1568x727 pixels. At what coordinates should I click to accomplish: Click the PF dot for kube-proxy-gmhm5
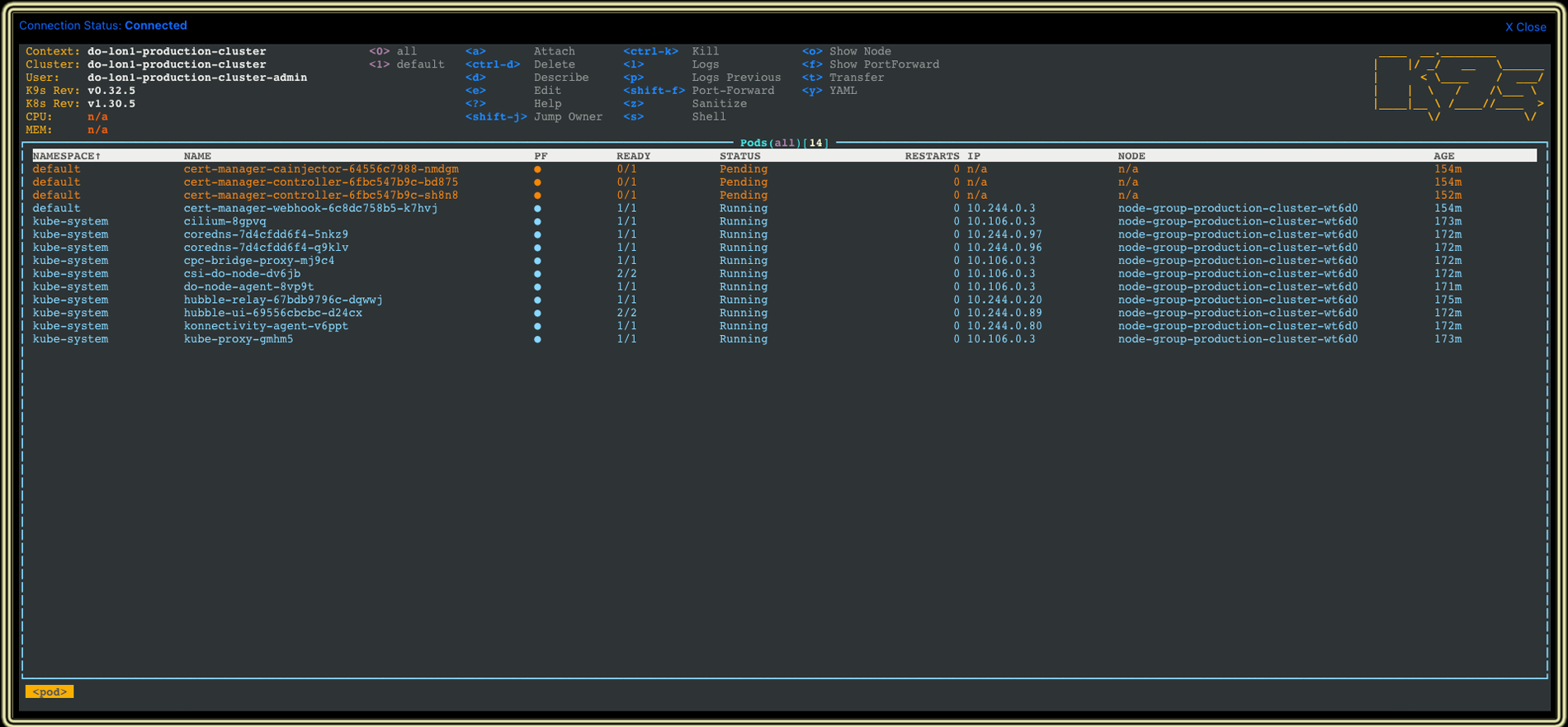click(537, 339)
